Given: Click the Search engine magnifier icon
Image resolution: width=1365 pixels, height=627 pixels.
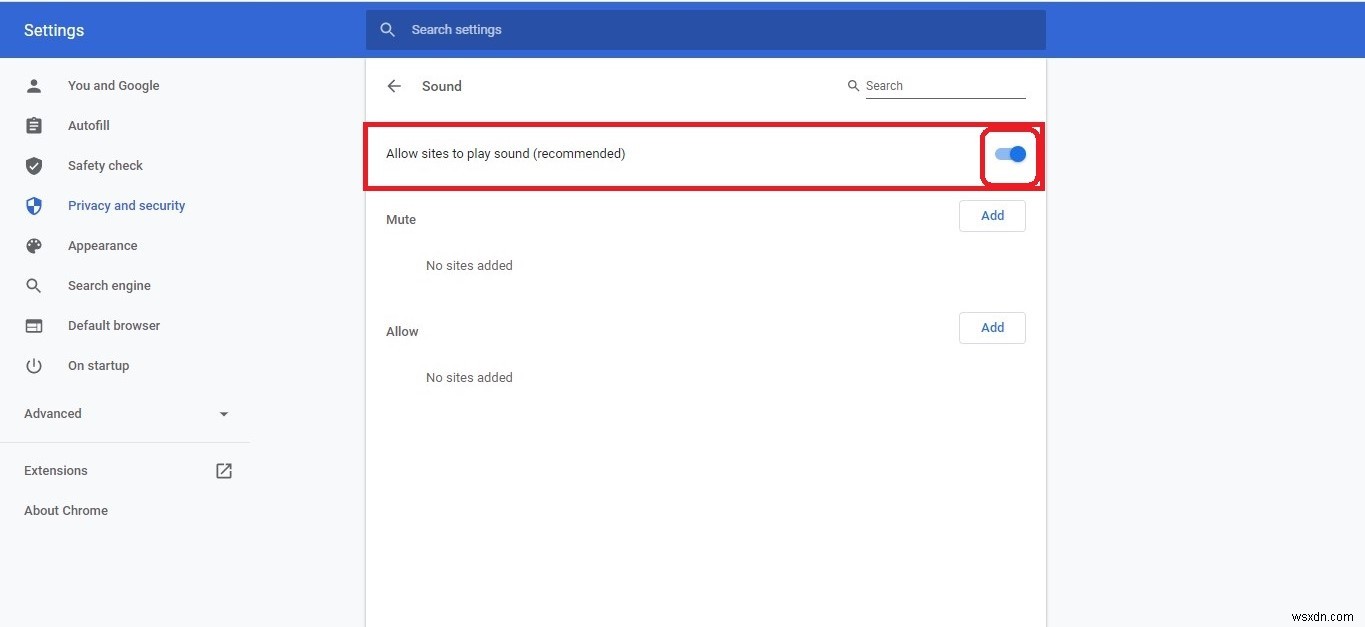Looking at the screenshot, I should click(33, 285).
